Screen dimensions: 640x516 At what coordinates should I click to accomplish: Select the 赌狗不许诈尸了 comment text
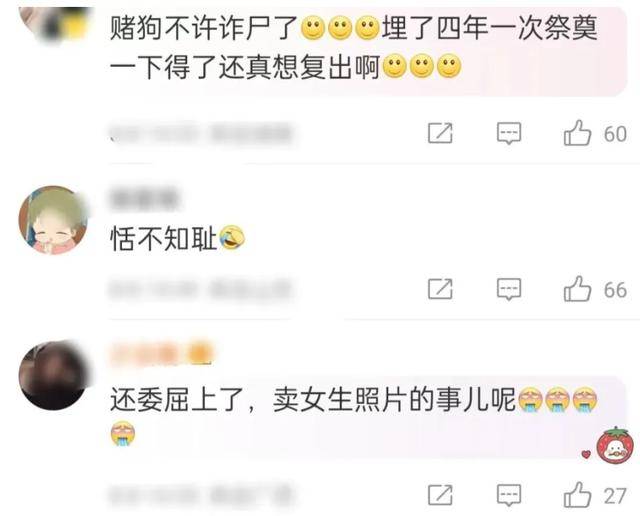click(x=353, y=47)
